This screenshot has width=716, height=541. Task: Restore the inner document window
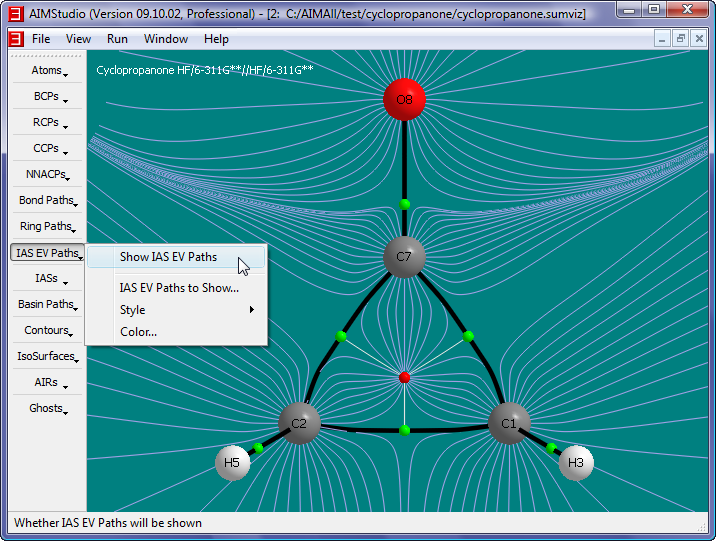[680, 38]
